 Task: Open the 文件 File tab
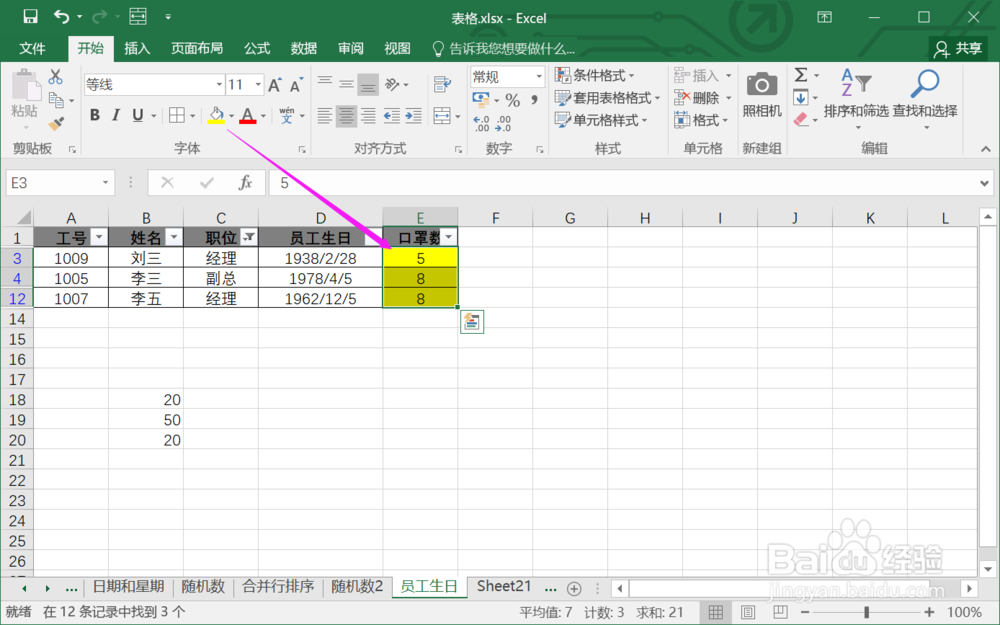[32, 48]
